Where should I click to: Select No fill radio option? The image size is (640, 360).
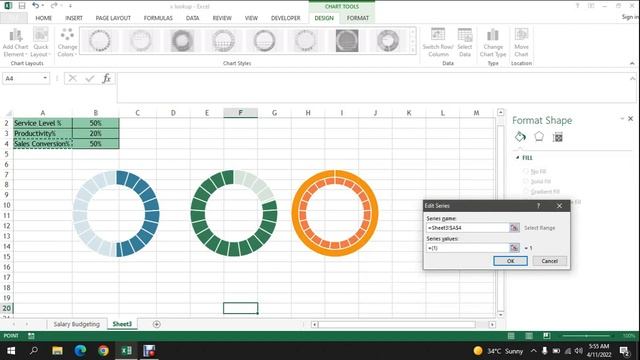point(526,171)
